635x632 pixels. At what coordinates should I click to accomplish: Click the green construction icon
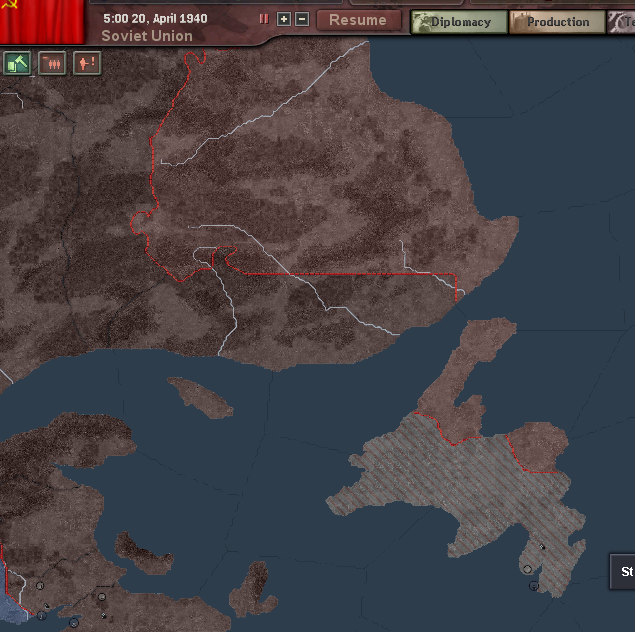[17, 63]
